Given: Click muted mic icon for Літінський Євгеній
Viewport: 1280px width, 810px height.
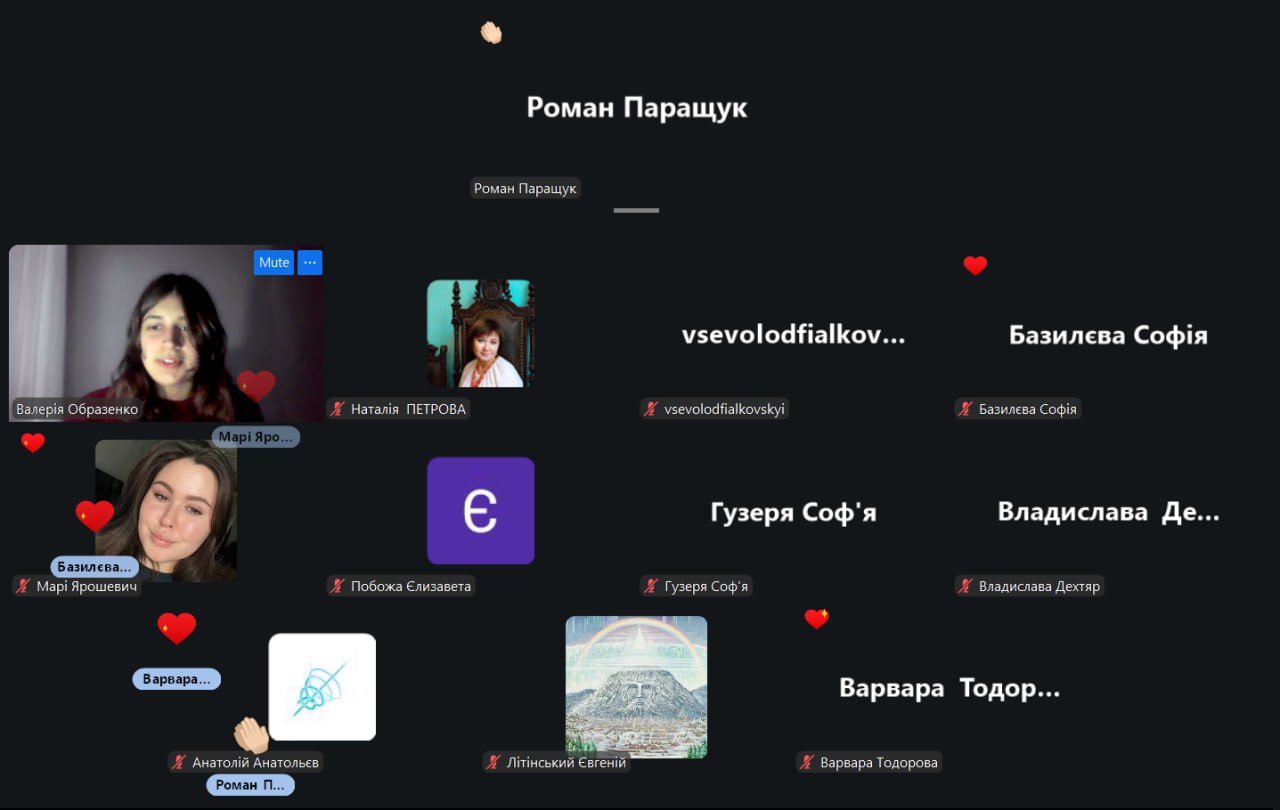Looking at the screenshot, I should click(x=493, y=763).
